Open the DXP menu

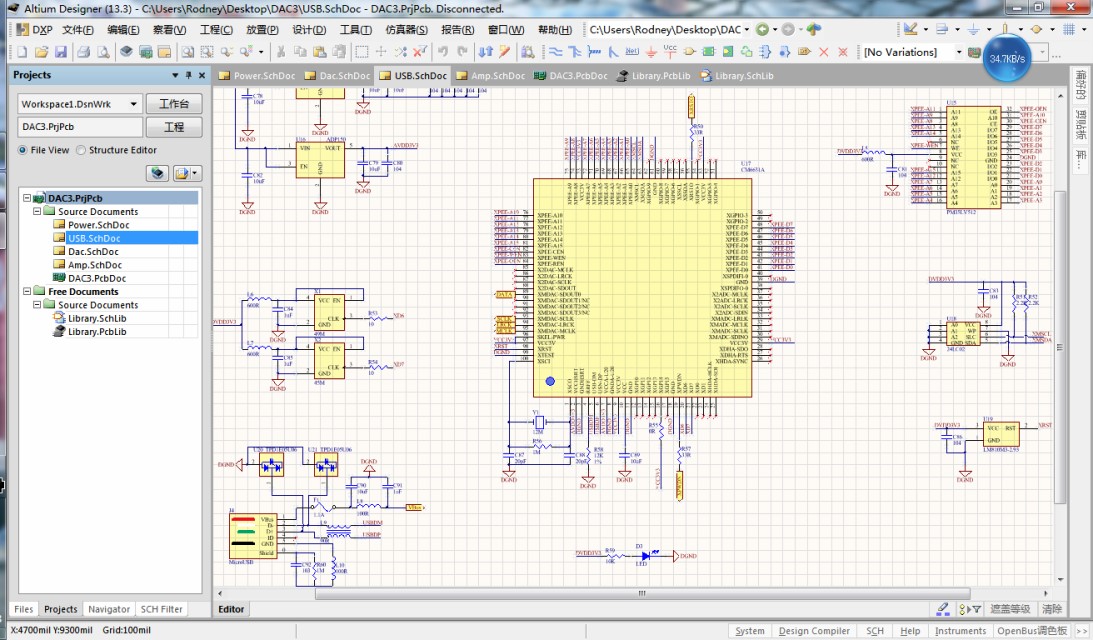34,29
